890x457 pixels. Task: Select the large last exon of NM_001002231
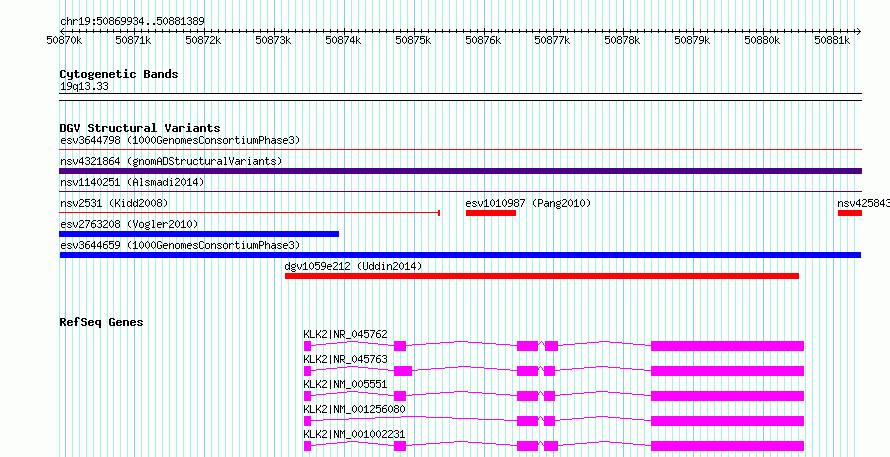(727, 446)
